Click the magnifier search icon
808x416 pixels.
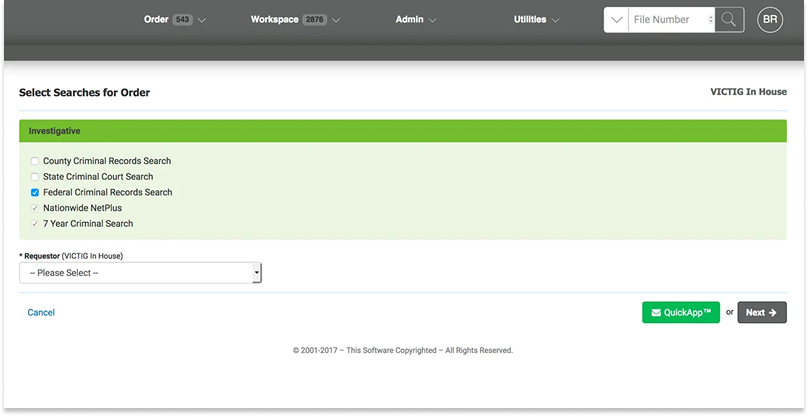click(x=729, y=20)
